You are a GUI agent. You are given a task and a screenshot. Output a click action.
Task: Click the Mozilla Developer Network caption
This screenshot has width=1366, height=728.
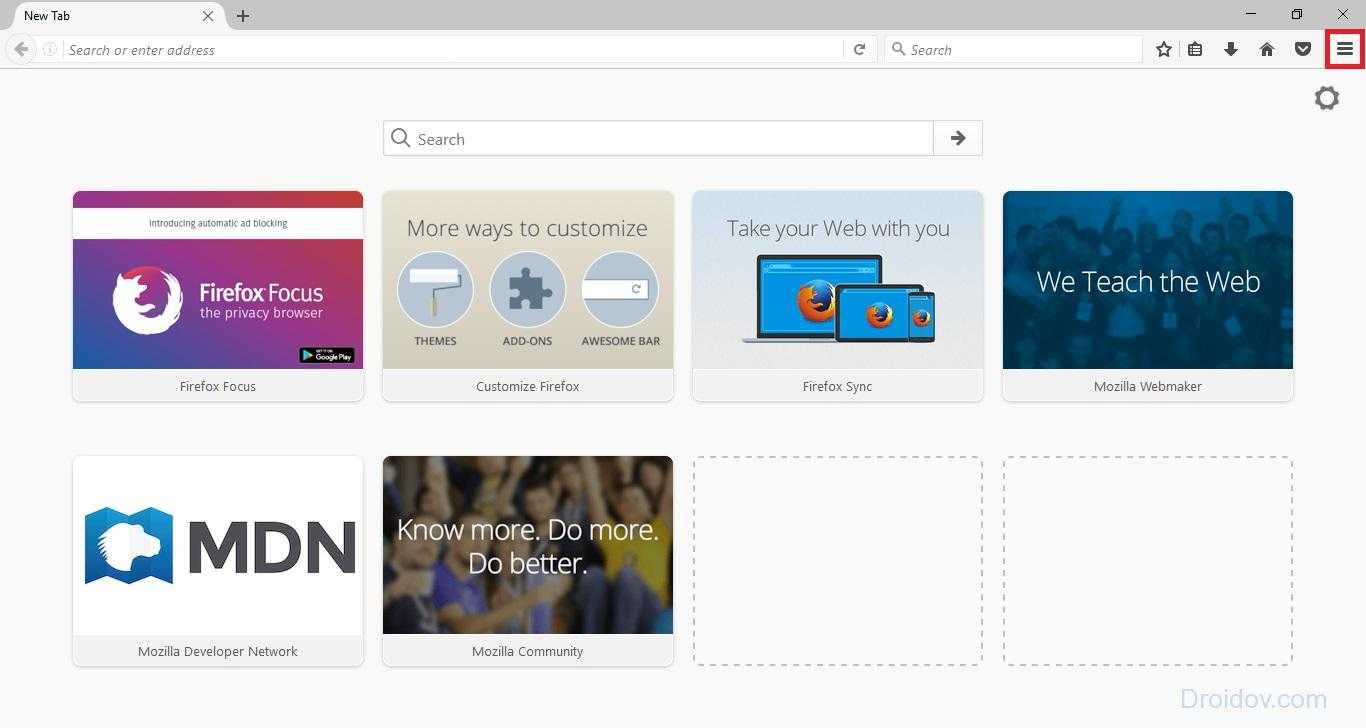218,651
